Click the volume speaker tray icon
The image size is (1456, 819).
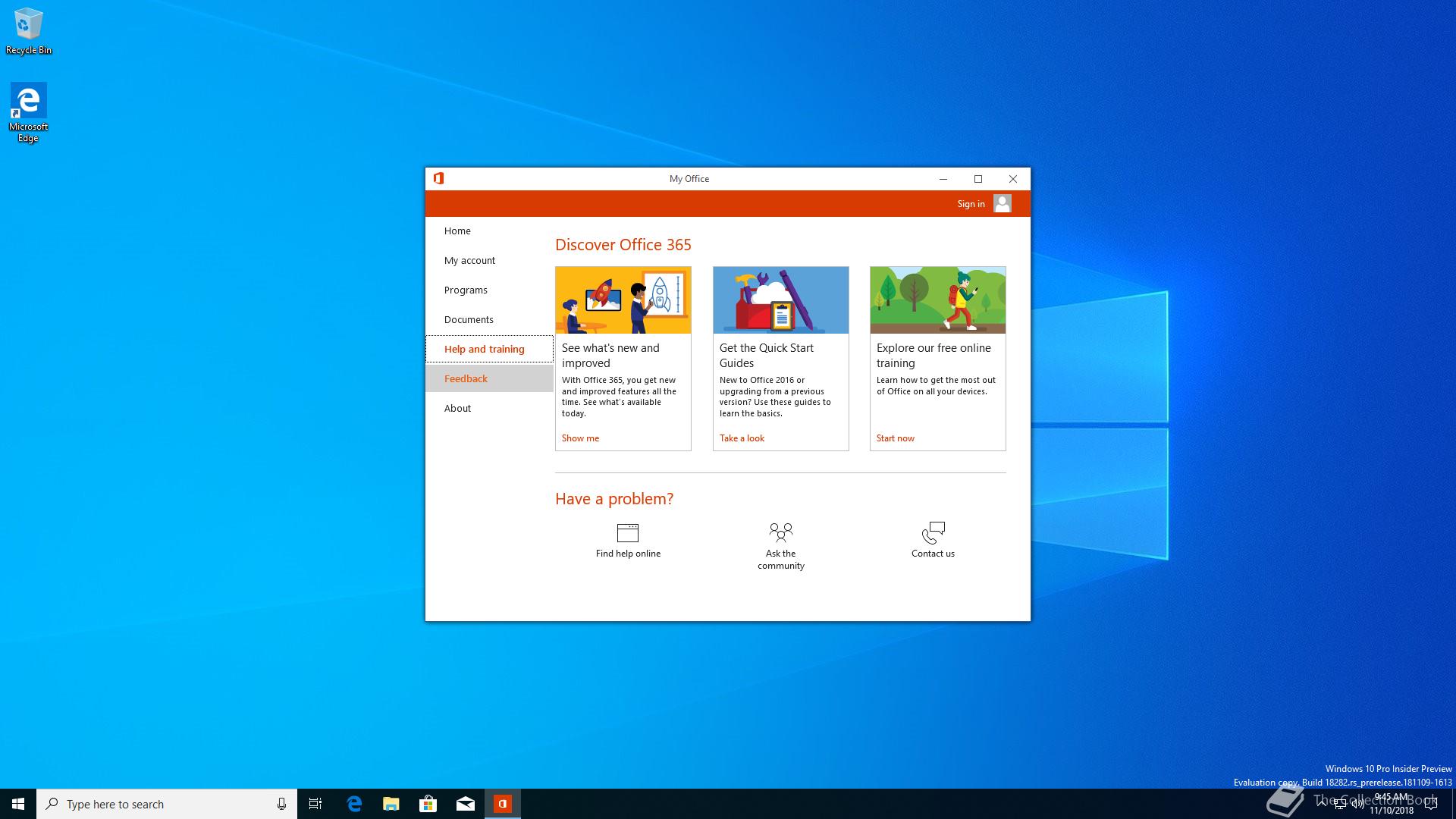pos(1358,805)
